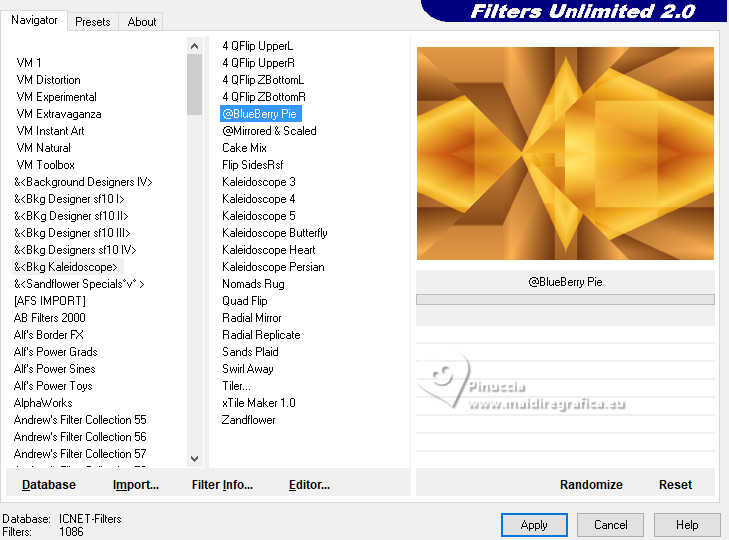Click the empty slider bar under @BlueBerry Pie
The height and width of the screenshot is (540, 729).
point(565,299)
